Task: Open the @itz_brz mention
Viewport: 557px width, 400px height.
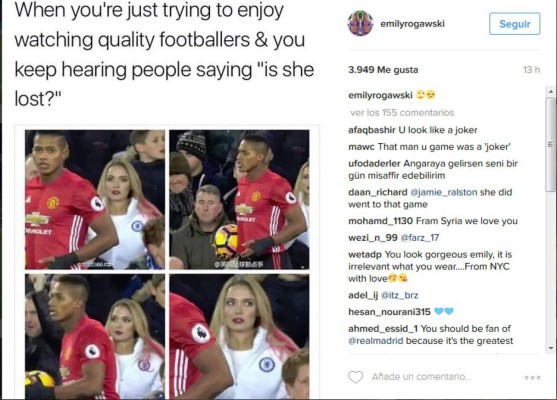Action: tap(399, 295)
